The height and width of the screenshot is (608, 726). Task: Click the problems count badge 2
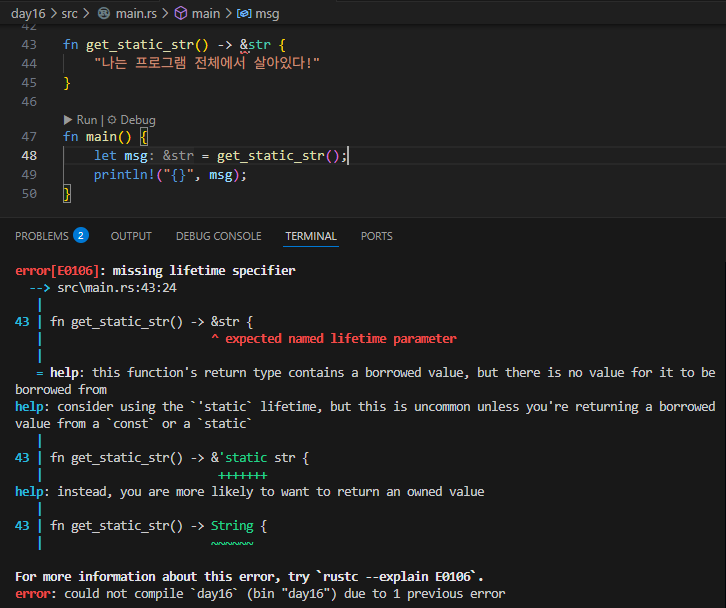(81, 236)
